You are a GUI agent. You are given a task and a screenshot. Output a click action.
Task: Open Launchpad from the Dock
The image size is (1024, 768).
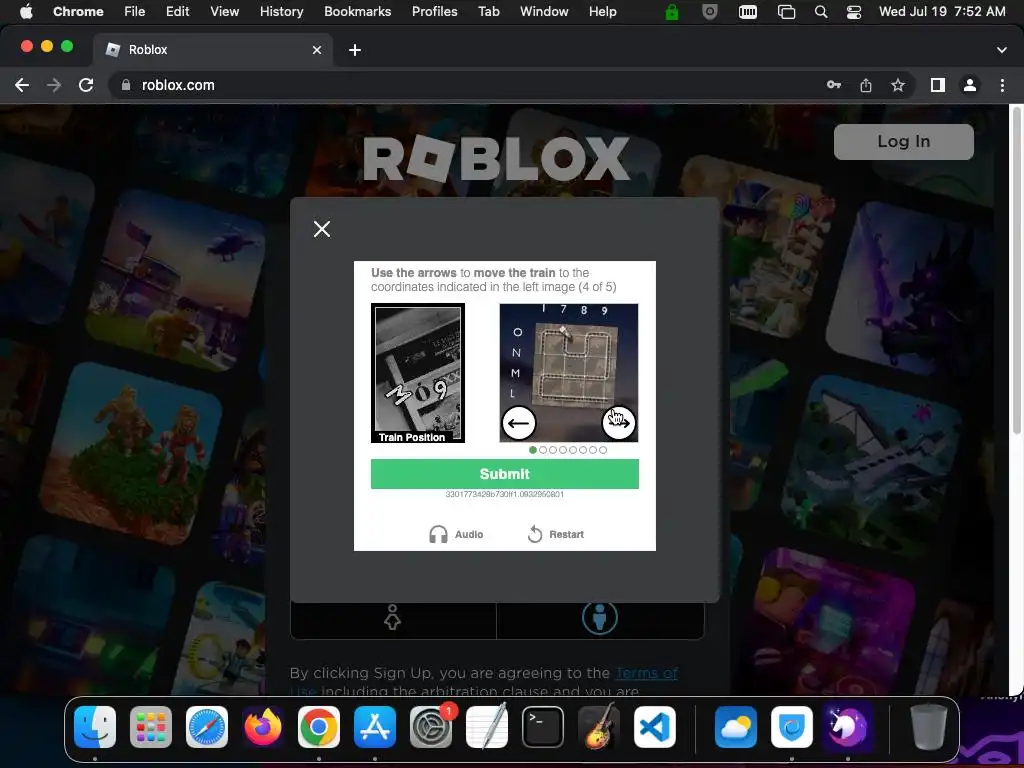pos(151,727)
